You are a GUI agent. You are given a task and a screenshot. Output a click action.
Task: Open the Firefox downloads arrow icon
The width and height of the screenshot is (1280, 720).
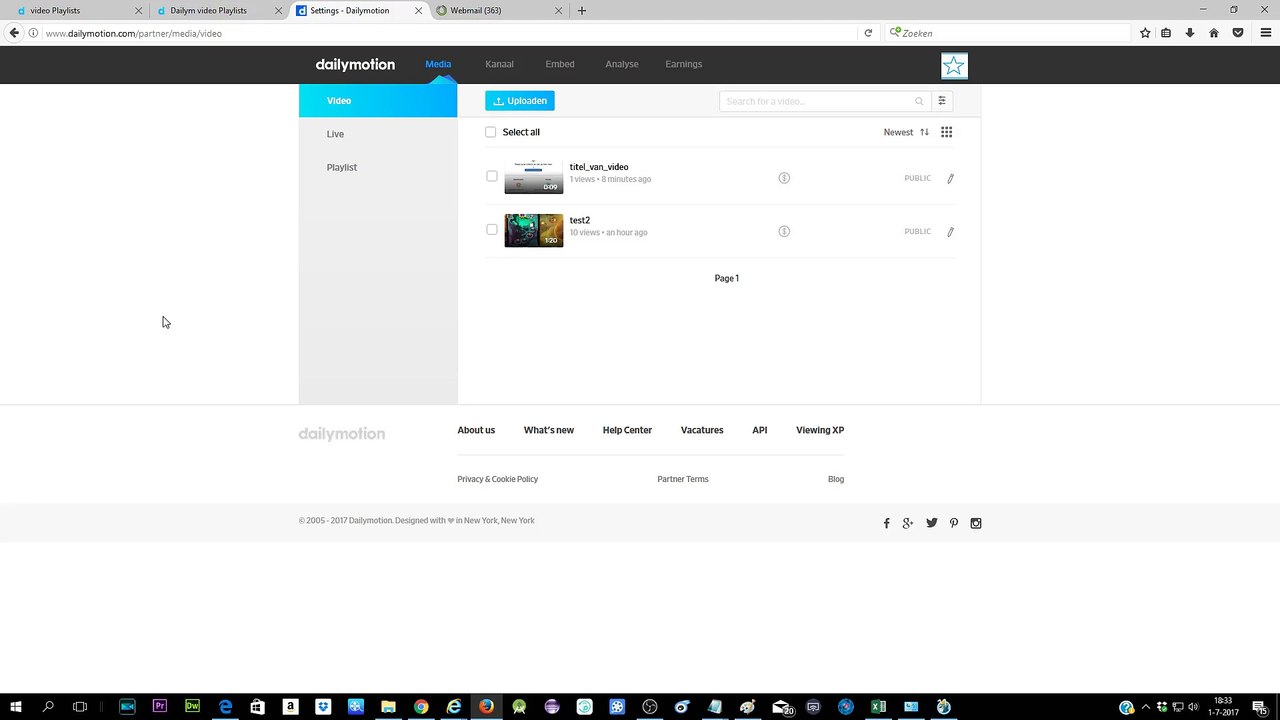coord(1190,33)
